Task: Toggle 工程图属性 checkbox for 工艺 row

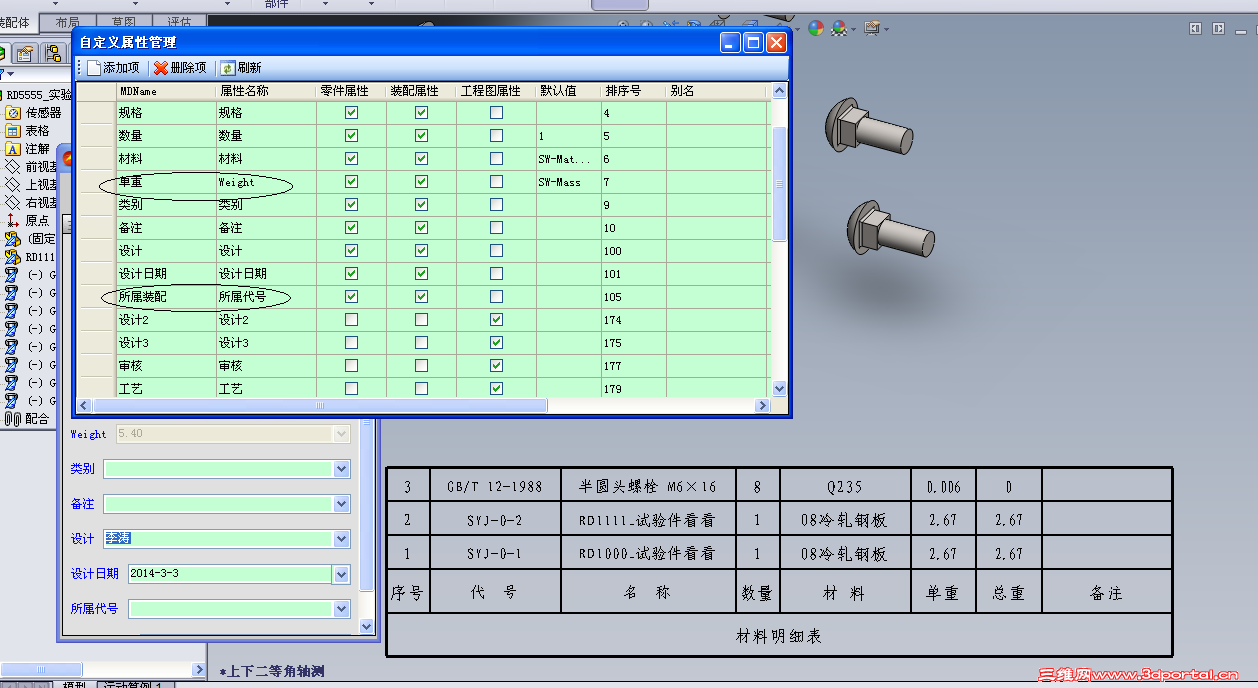Action: point(496,389)
